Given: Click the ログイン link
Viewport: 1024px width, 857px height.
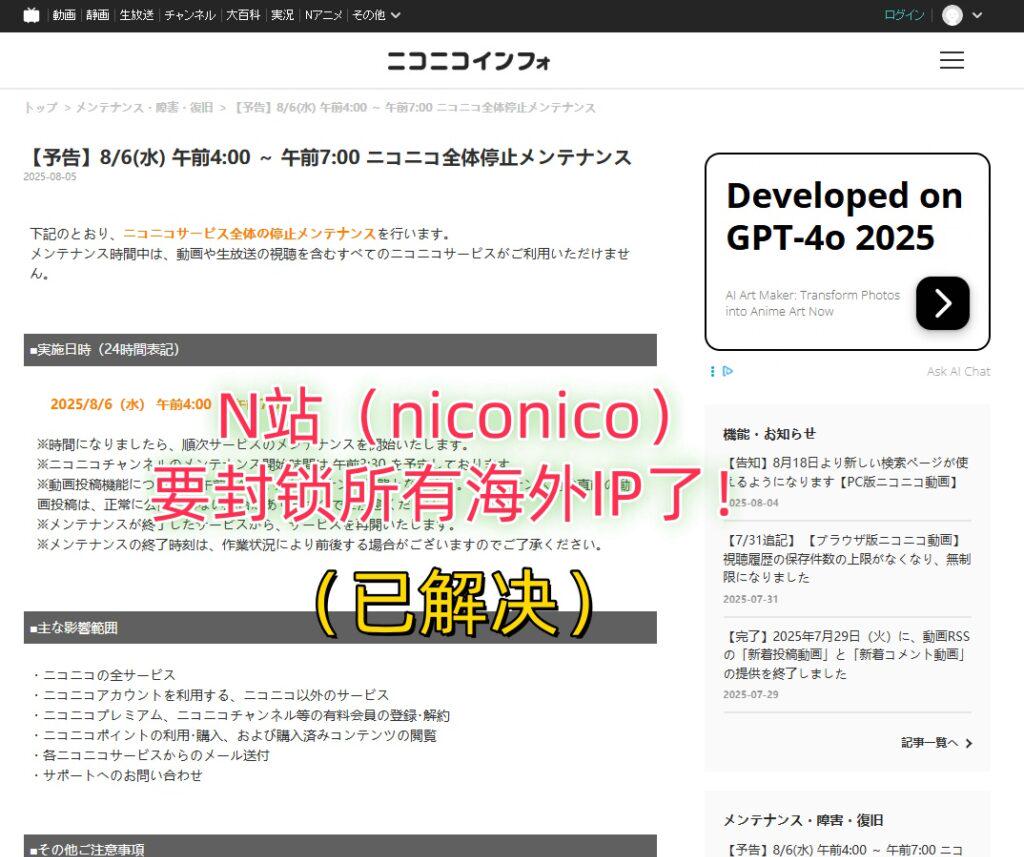Looking at the screenshot, I should (904, 15).
